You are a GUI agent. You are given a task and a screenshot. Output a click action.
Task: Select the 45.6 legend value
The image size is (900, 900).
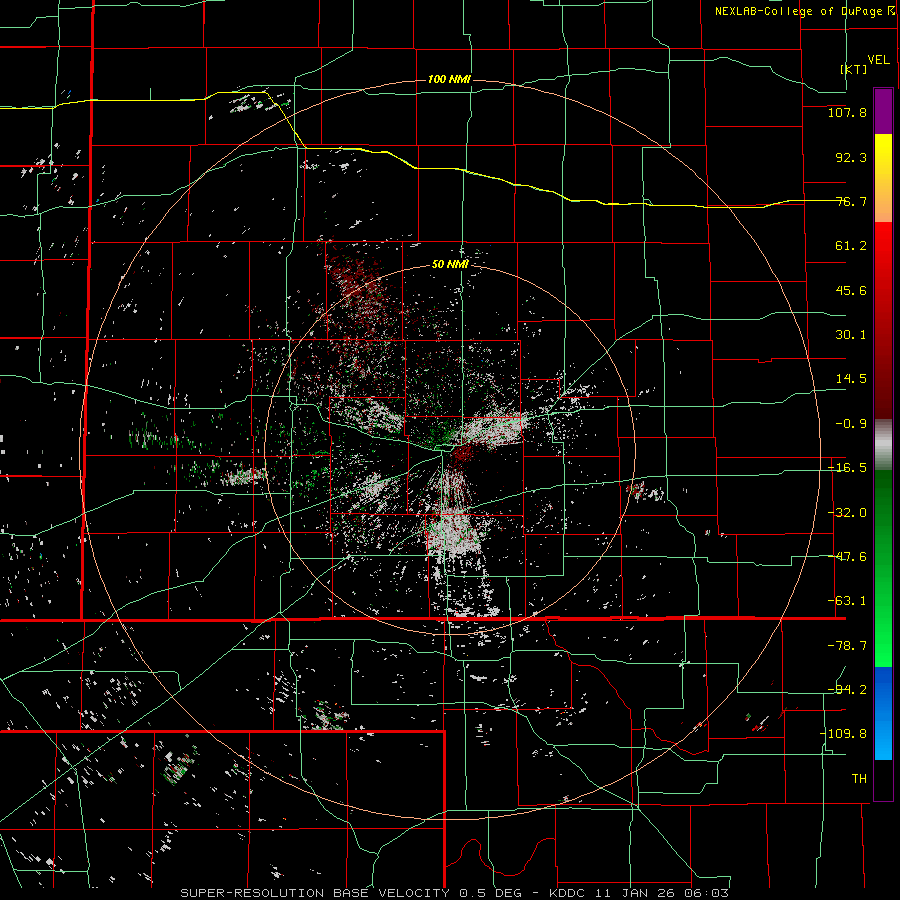(851, 290)
